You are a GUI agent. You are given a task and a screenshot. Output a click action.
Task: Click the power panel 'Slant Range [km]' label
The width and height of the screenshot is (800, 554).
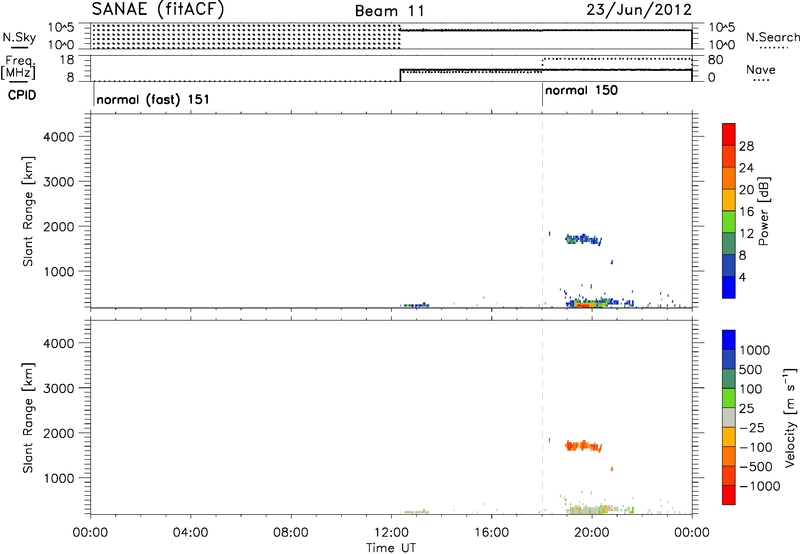28,211
